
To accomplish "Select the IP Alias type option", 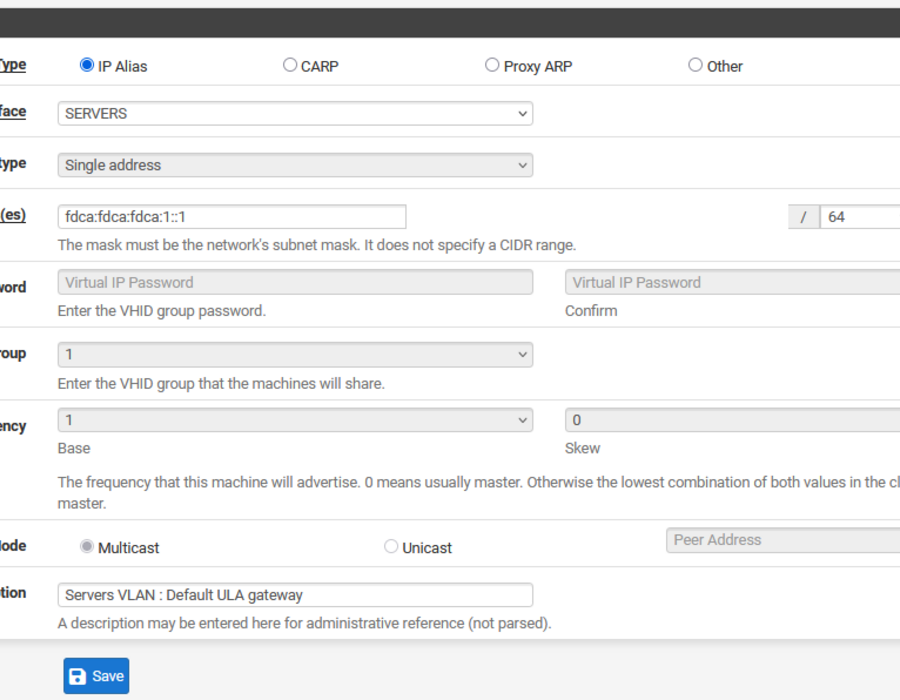I will tap(87, 65).
